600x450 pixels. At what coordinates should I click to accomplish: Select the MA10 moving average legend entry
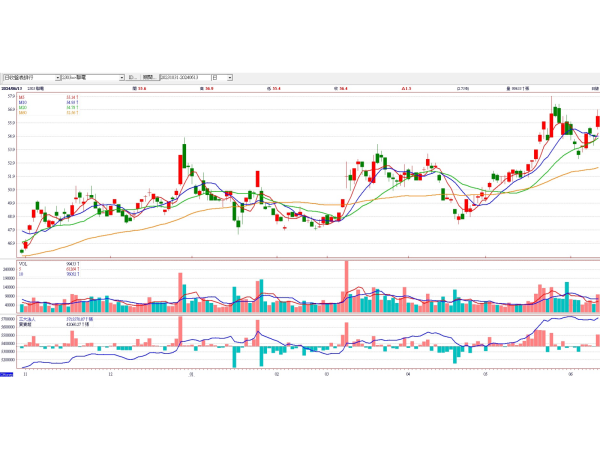coord(22,102)
